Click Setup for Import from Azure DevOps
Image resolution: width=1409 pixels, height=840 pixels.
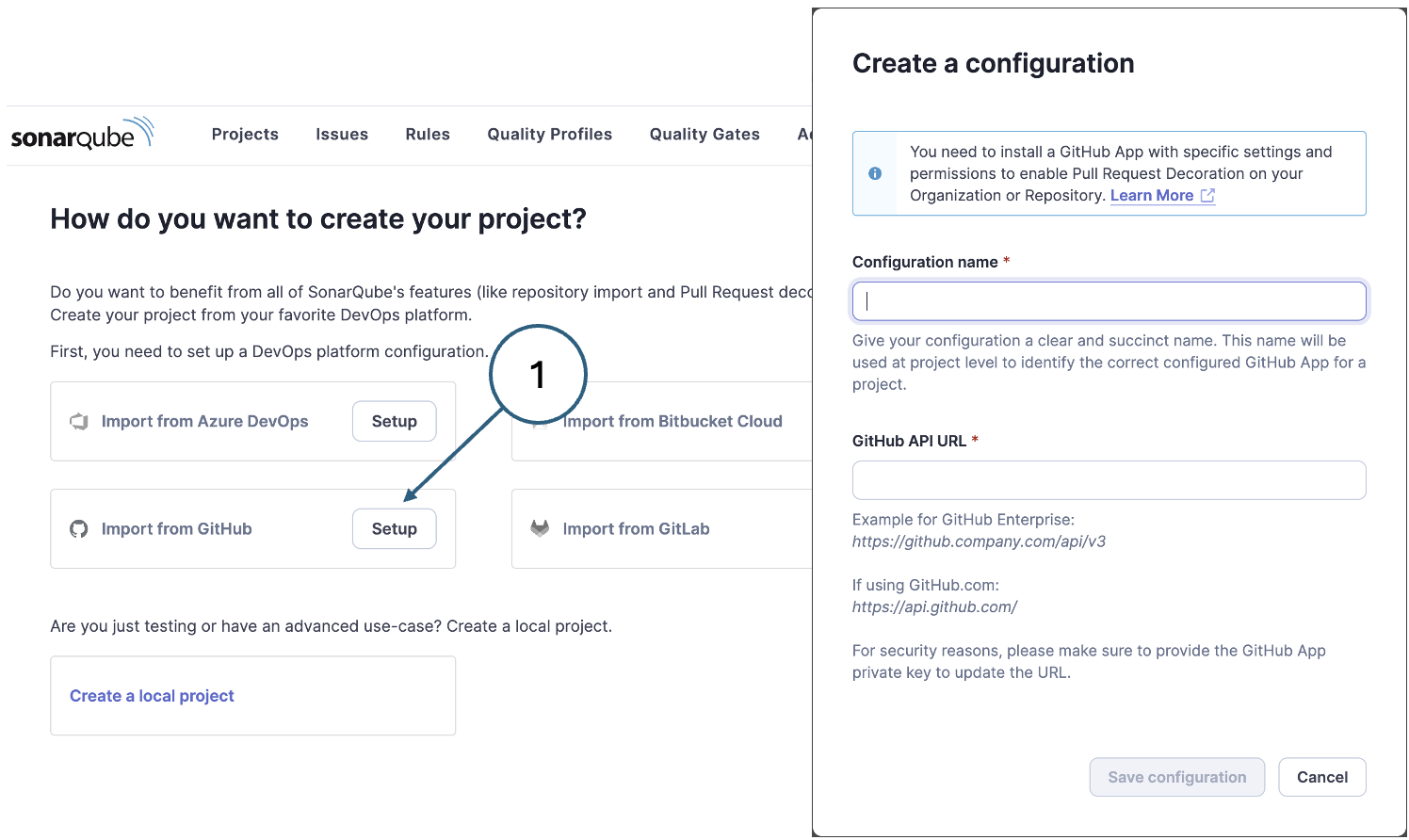pos(395,421)
